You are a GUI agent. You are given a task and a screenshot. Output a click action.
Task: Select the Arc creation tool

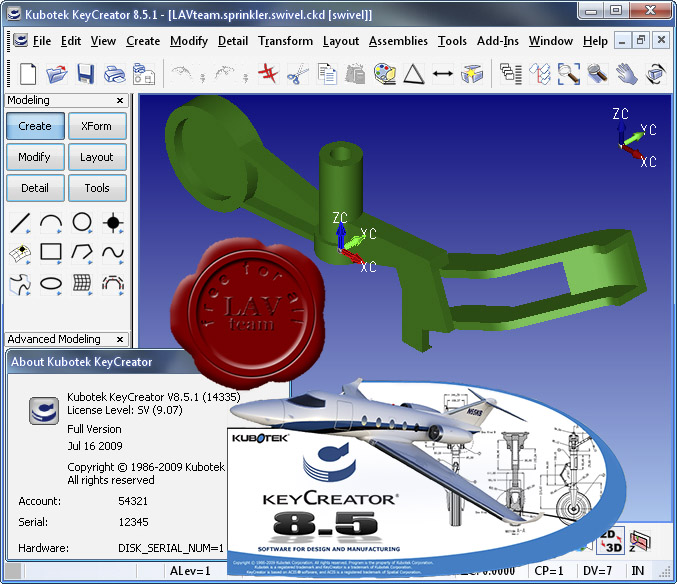pos(51,223)
